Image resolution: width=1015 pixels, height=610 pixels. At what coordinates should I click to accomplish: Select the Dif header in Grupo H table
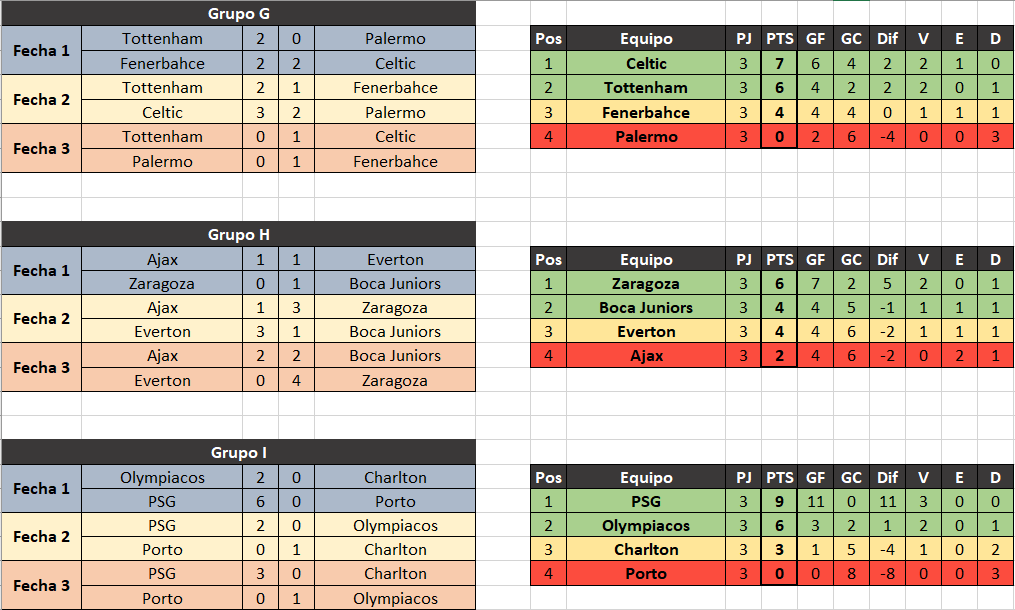[x=887, y=260]
